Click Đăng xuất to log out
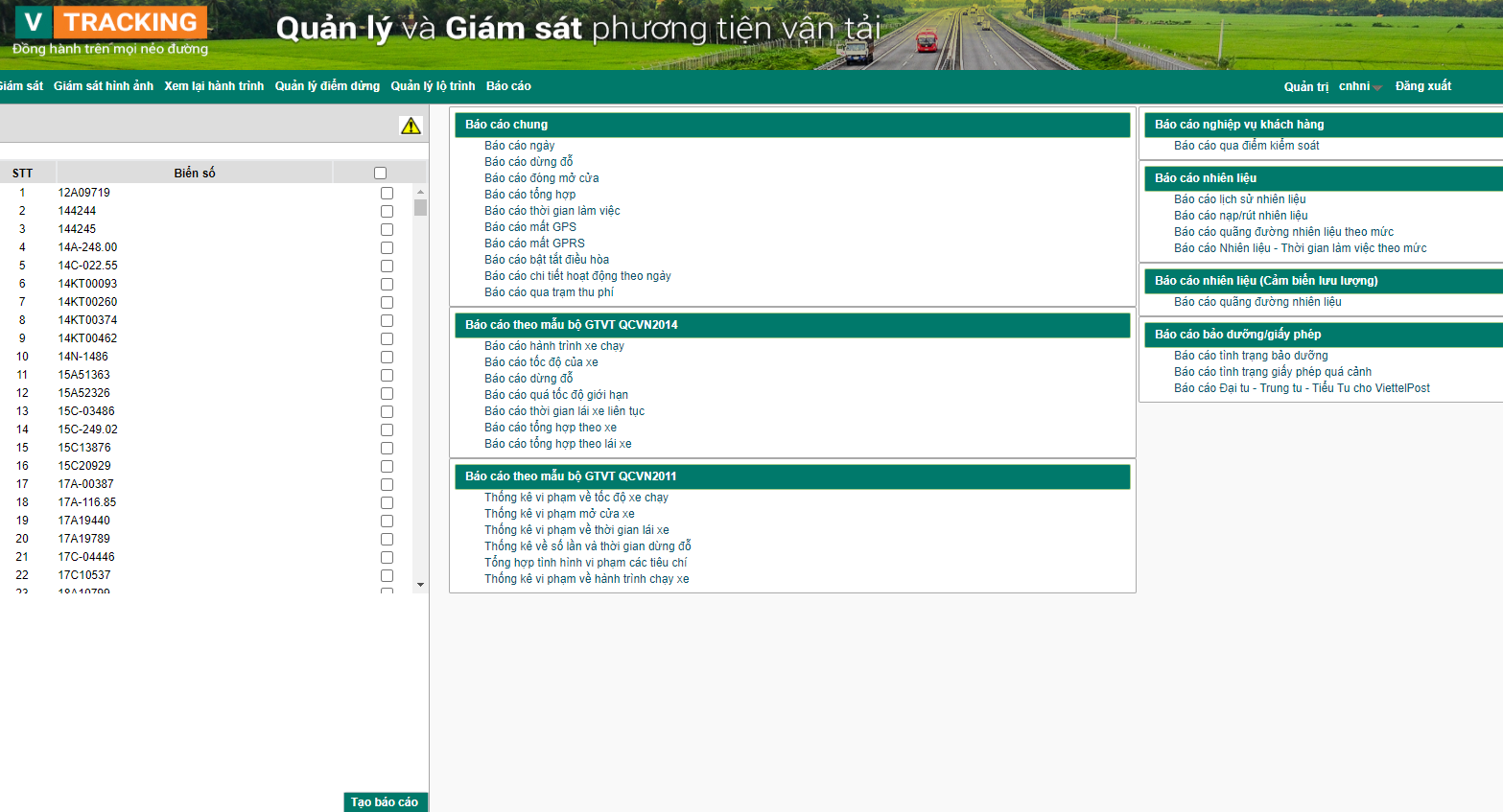This screenshot has height=812, width=1503. pyautogui.click(x=1422, y=86)
